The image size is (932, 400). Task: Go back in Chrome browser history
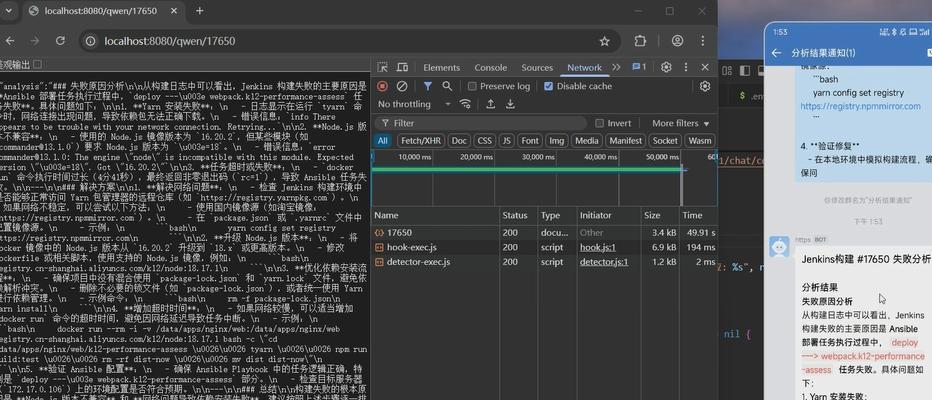(x=10, y=41)
